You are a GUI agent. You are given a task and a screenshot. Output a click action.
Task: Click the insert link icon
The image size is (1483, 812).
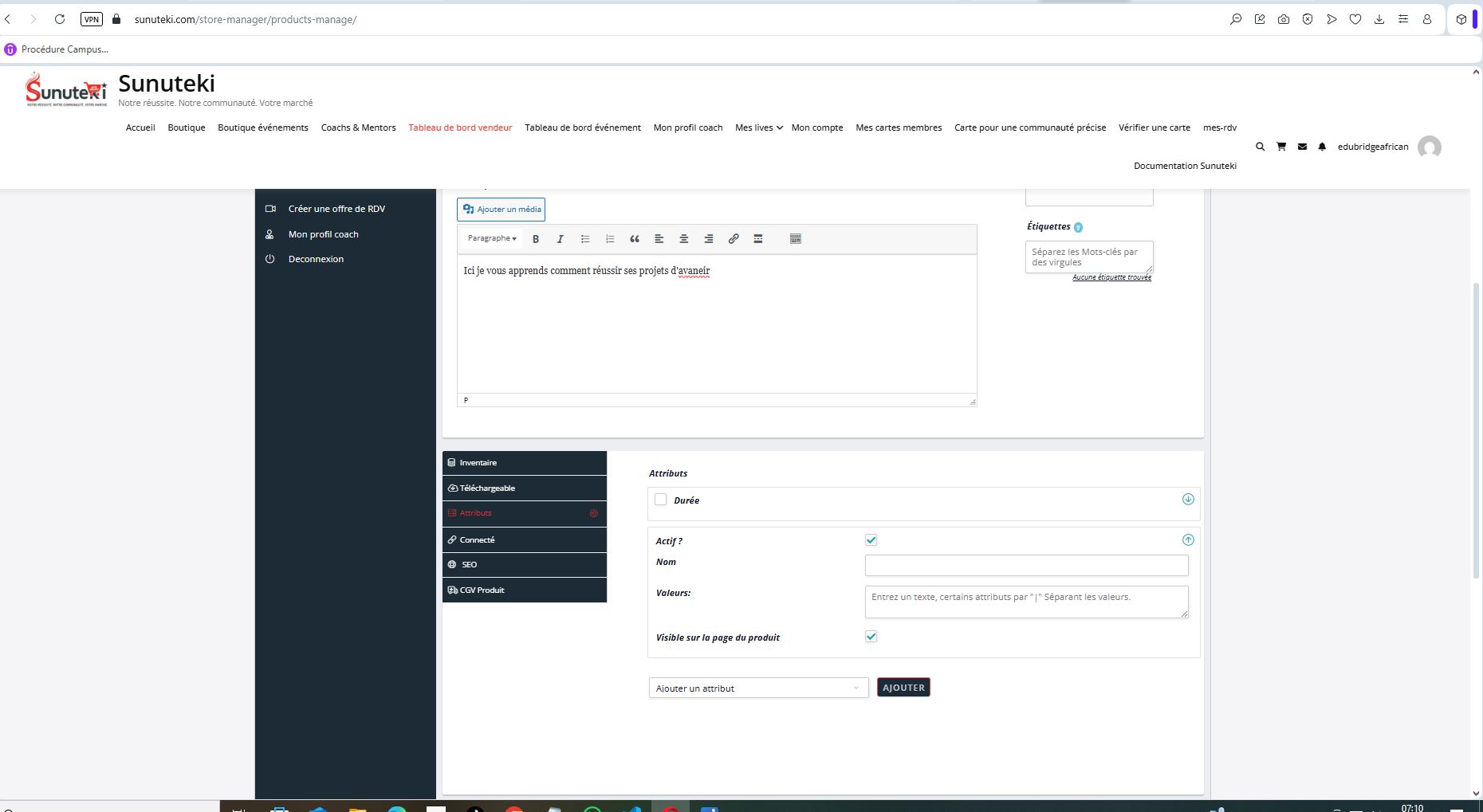pyautogui.click(x=734, y=239)
